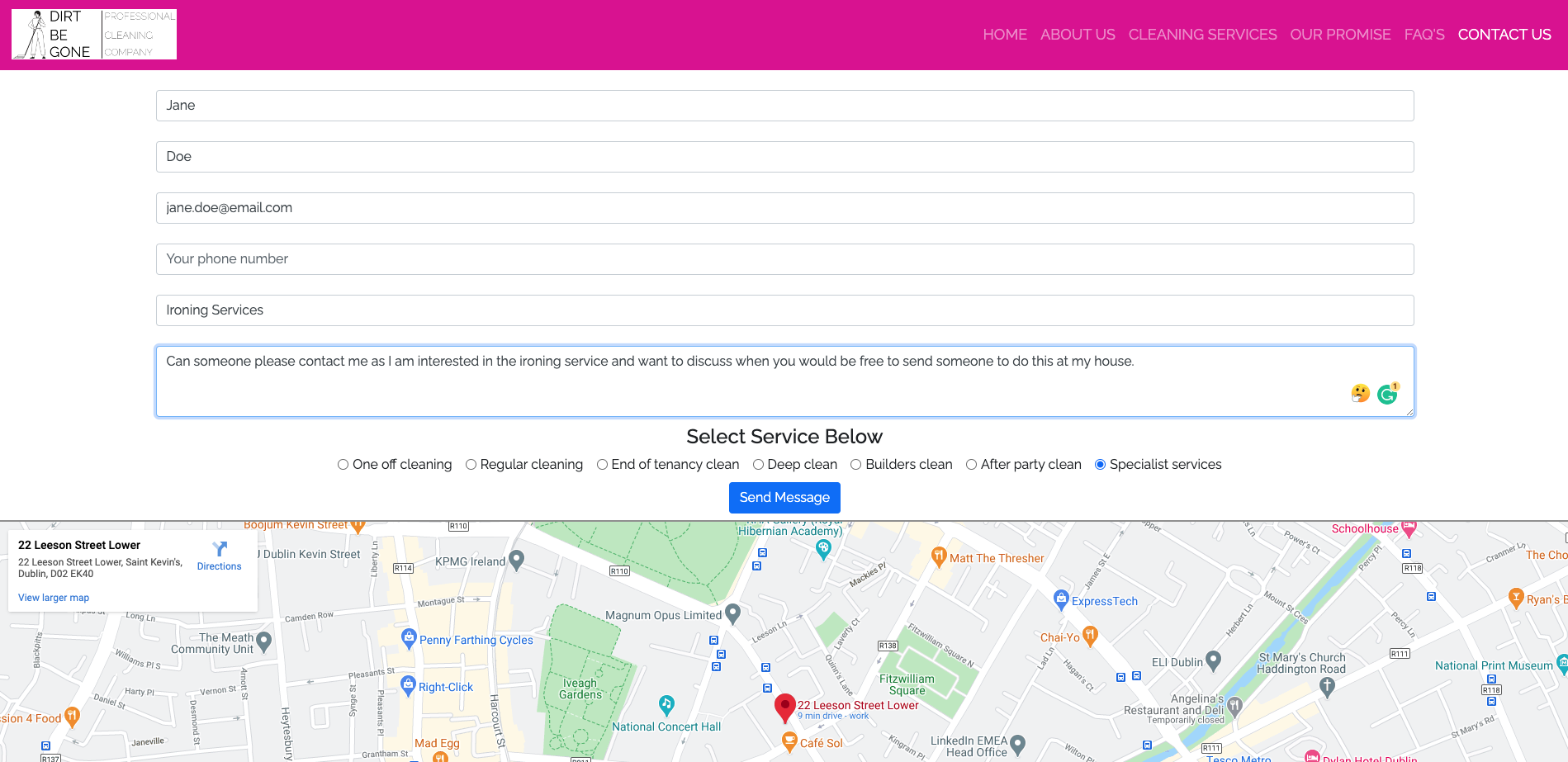Screen dimensions: 1568x762
Task: Click the Dirt Be Gone logo
Action: [x=94, y=35]
